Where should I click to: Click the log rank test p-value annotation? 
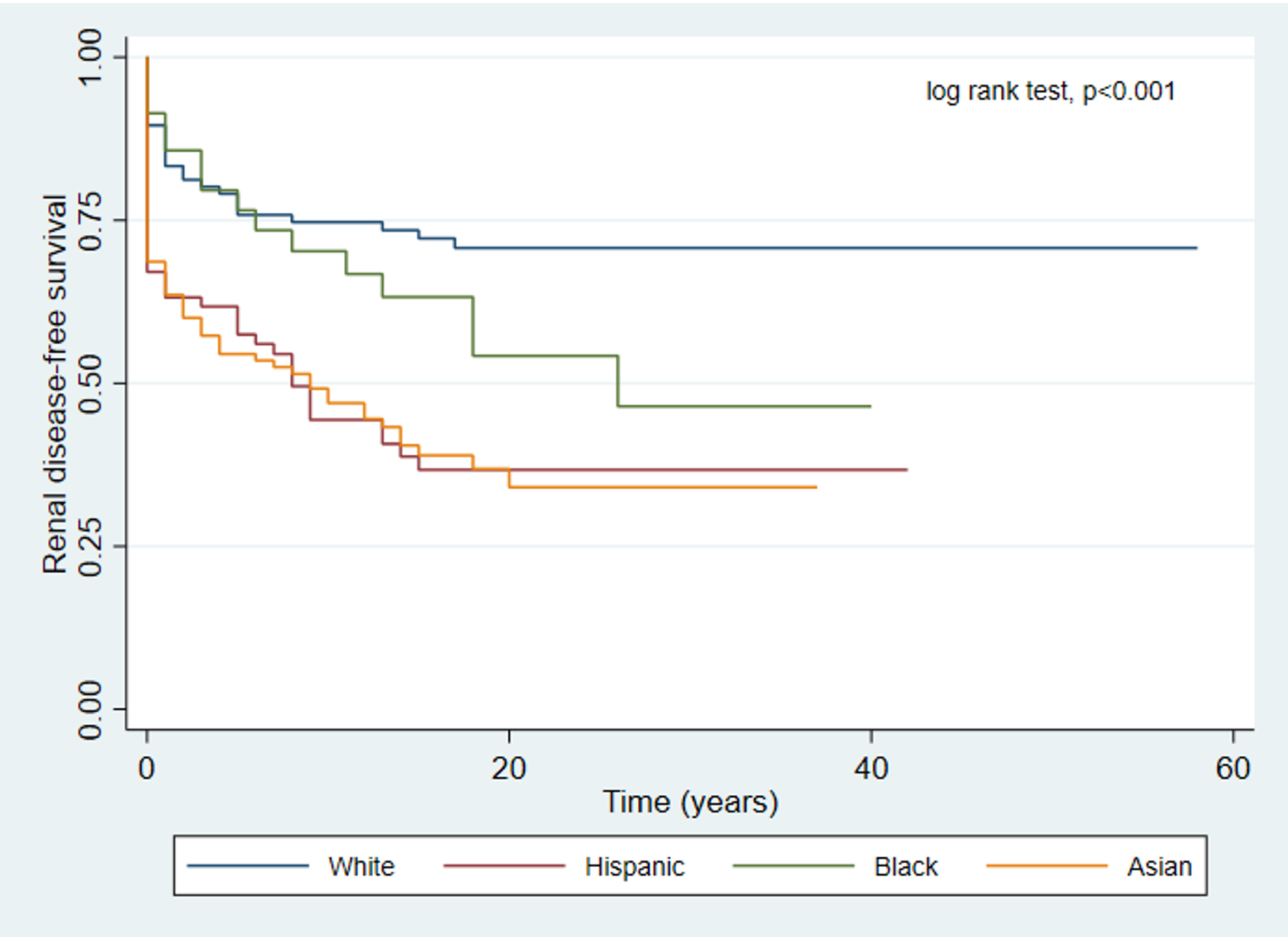(1050, 92)
